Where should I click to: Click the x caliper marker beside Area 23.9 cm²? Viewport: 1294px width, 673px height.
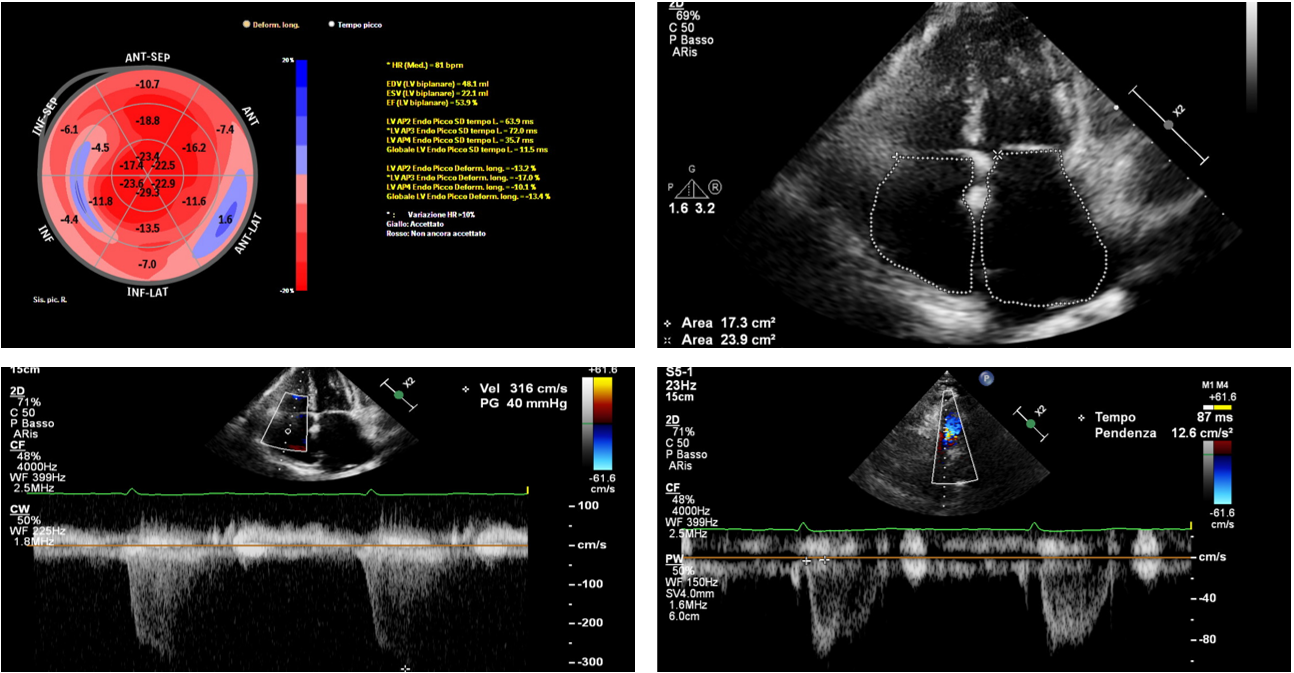point(668,340)
